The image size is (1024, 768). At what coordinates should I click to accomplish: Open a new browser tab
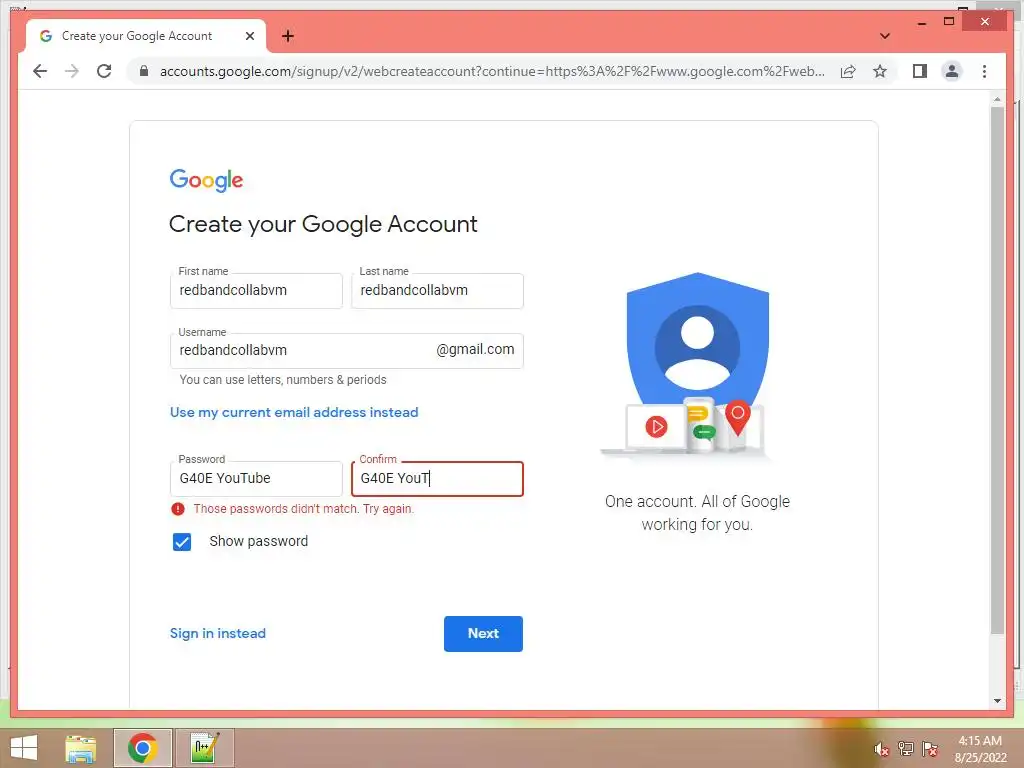(288, 36)
